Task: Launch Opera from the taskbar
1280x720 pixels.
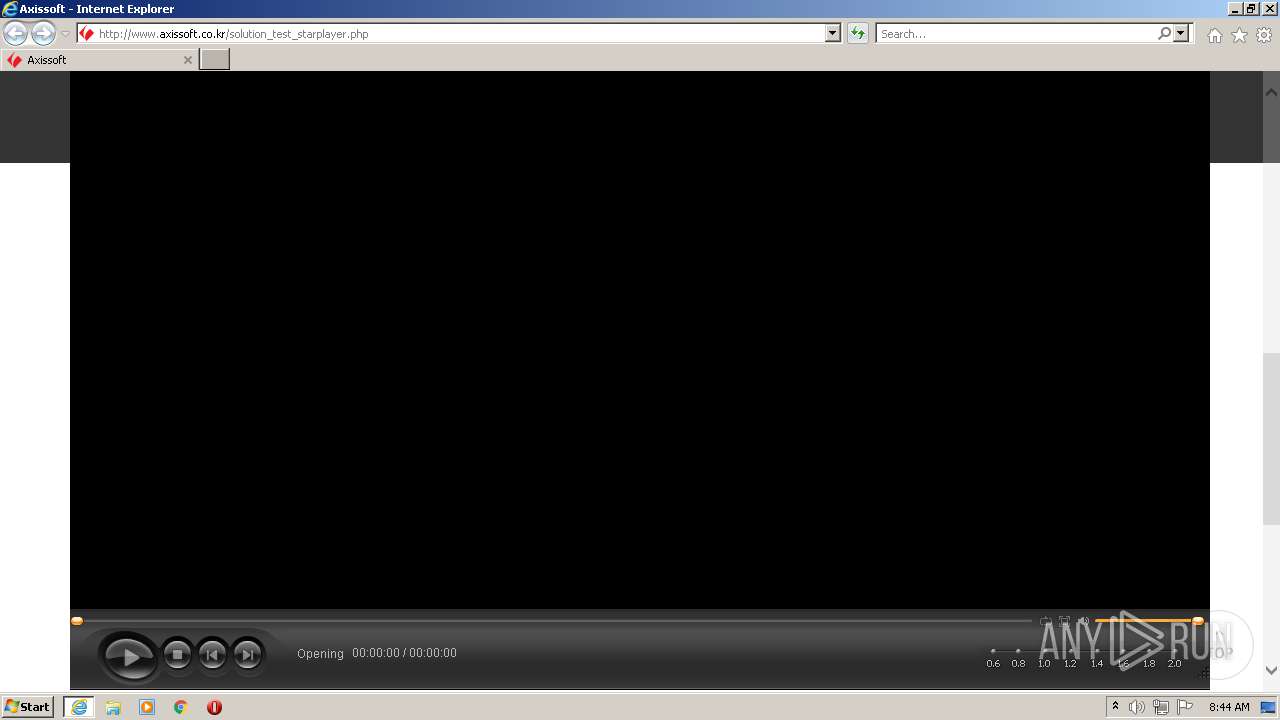Action: (214, 707)
